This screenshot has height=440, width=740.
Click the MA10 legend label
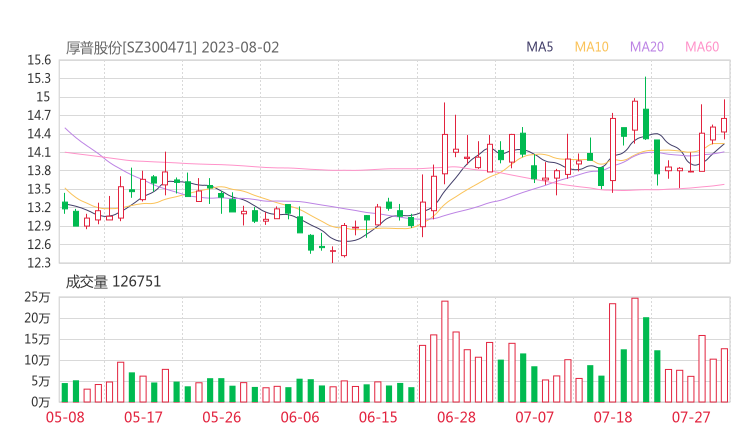pyautogui.click(x=591, y=47)
